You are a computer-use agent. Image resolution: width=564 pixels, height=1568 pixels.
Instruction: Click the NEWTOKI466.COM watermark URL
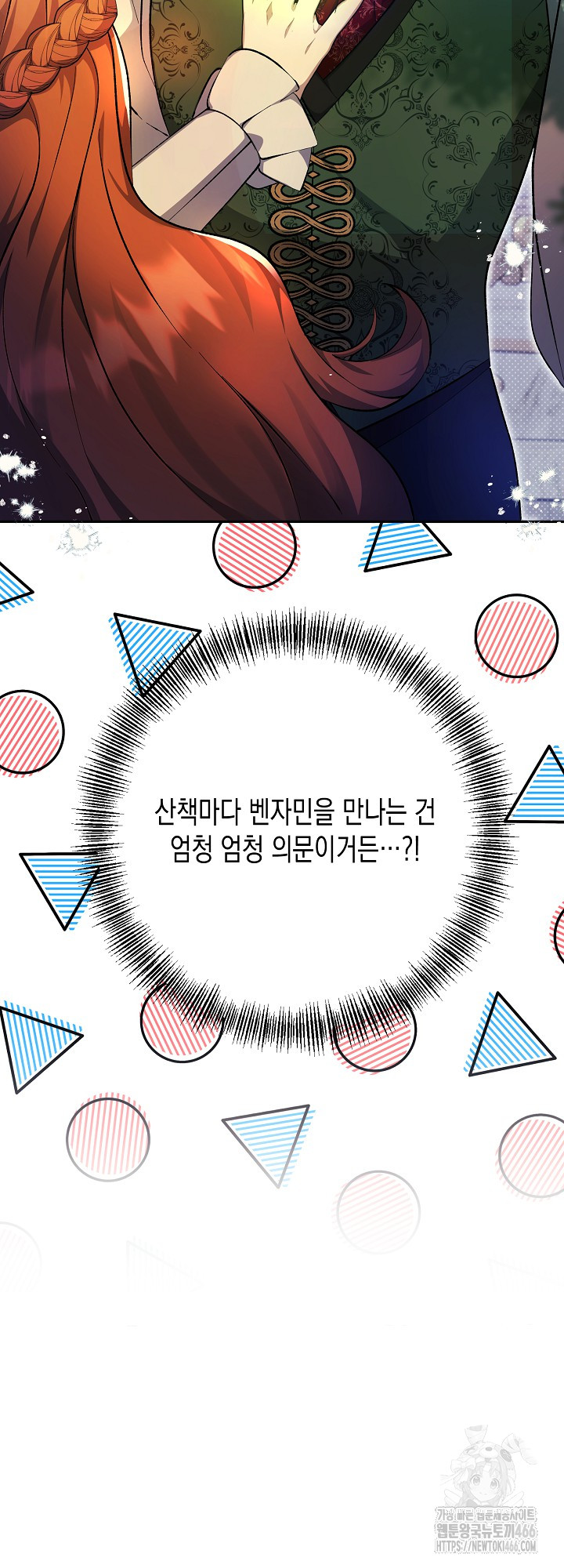pos(486,1545)
